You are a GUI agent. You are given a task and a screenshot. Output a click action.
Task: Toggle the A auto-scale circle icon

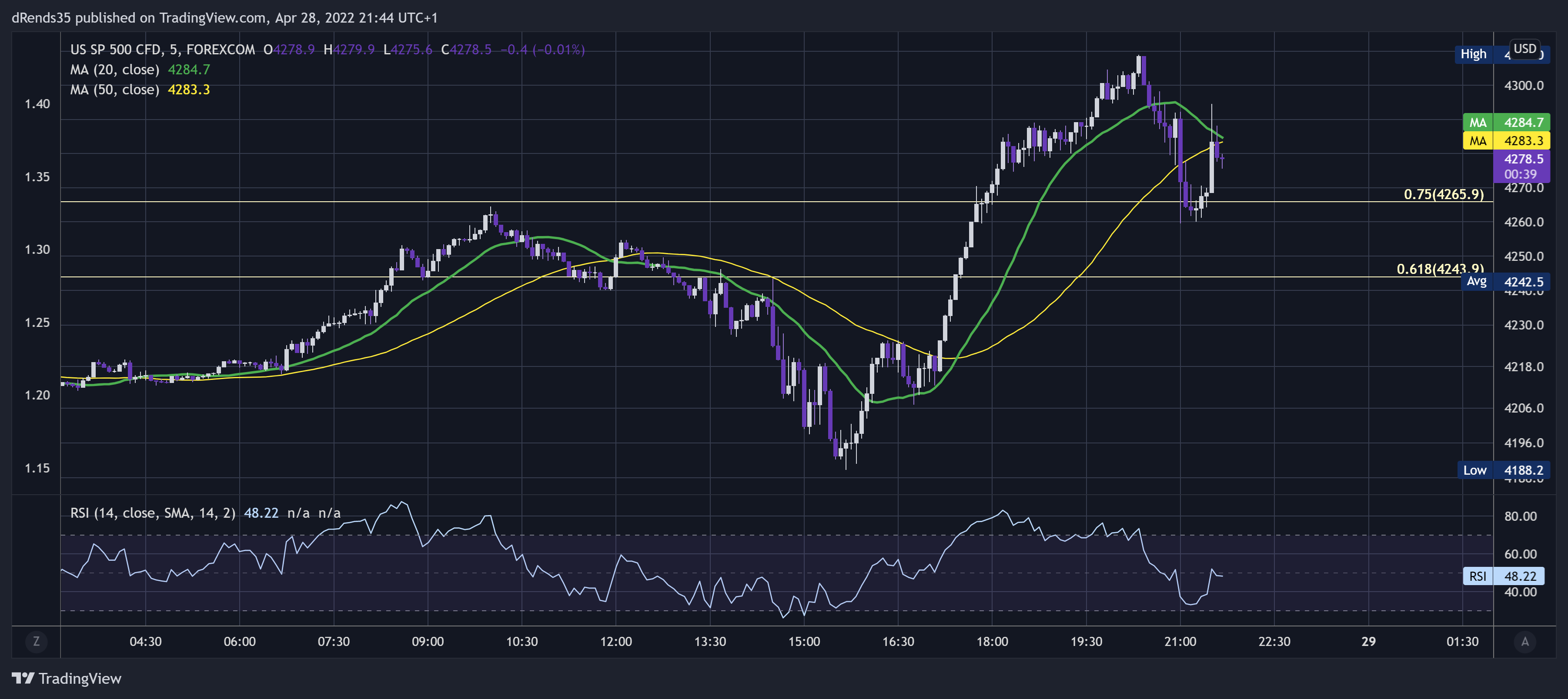(1525, 641)
